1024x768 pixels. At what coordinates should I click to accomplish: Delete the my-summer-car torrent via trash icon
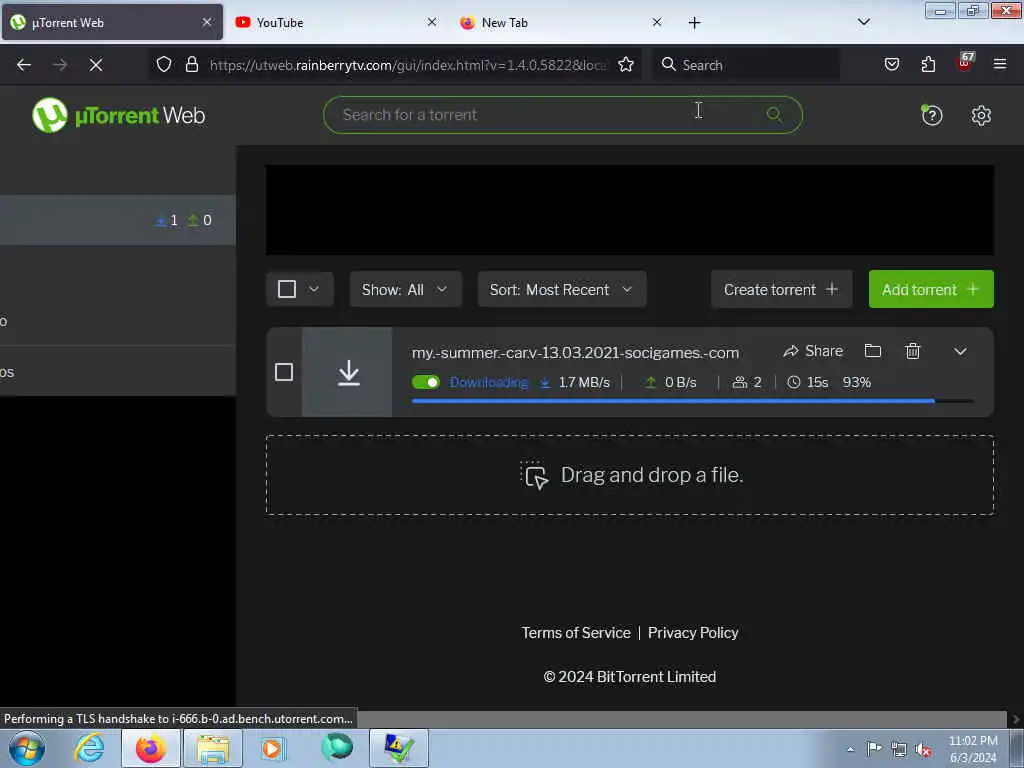(912, 351)
